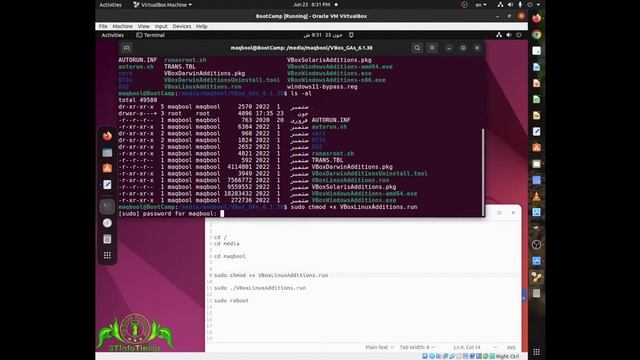Screen dimensions: 640x360
Task: Click VirtualBox optical disk status icon
Action: [432, 356]
